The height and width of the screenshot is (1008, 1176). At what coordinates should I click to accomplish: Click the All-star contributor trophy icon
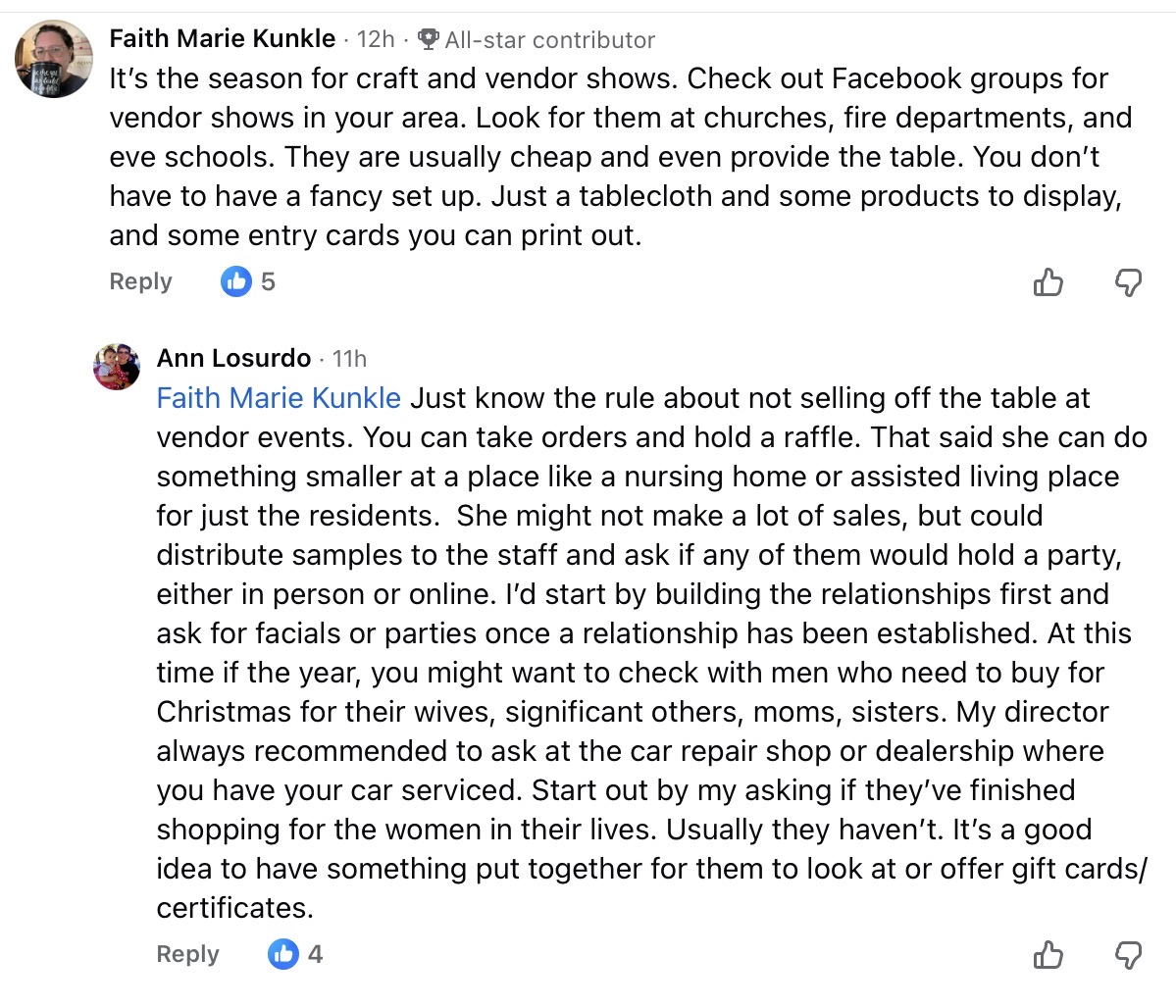[x=428, y=39]
